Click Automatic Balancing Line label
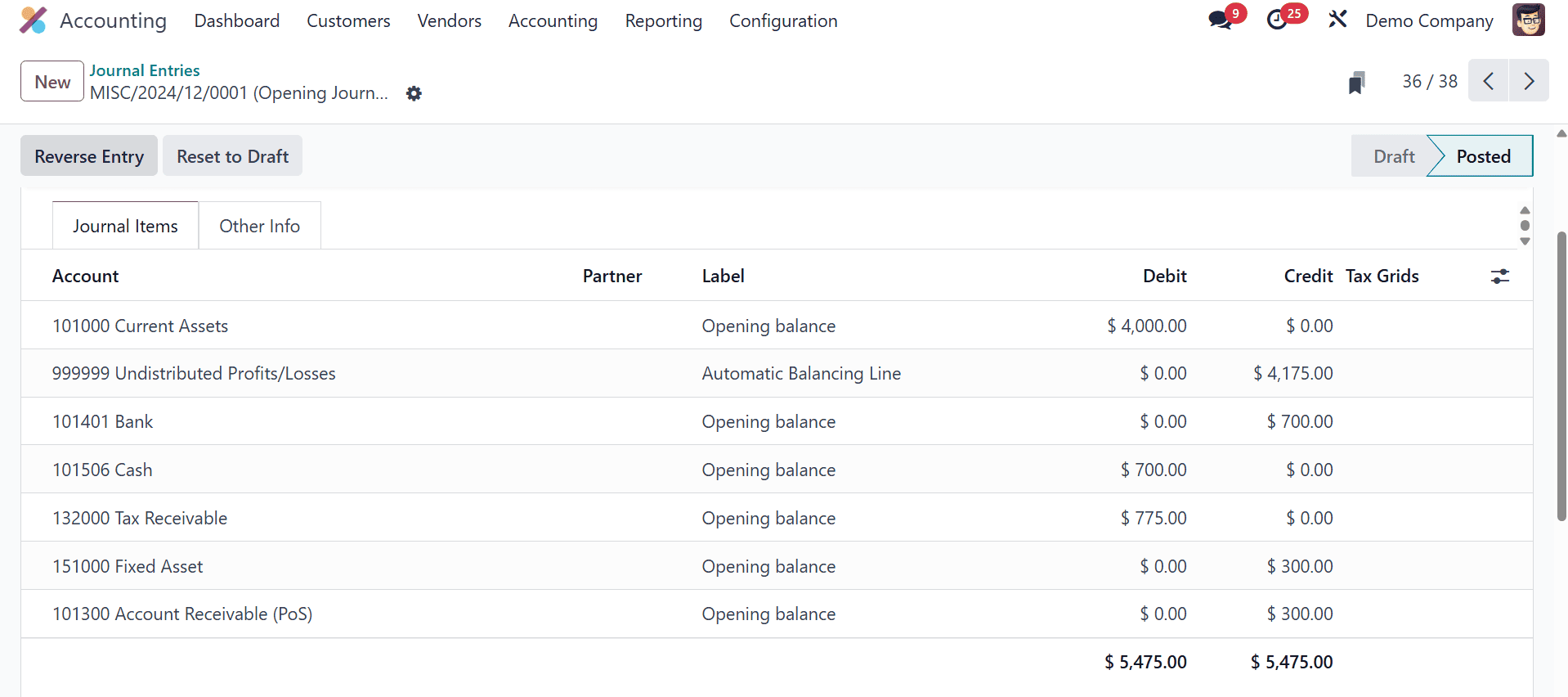The width and height of the screenshot is (1568, 697). pyautogui.click(x=801, y=374)
